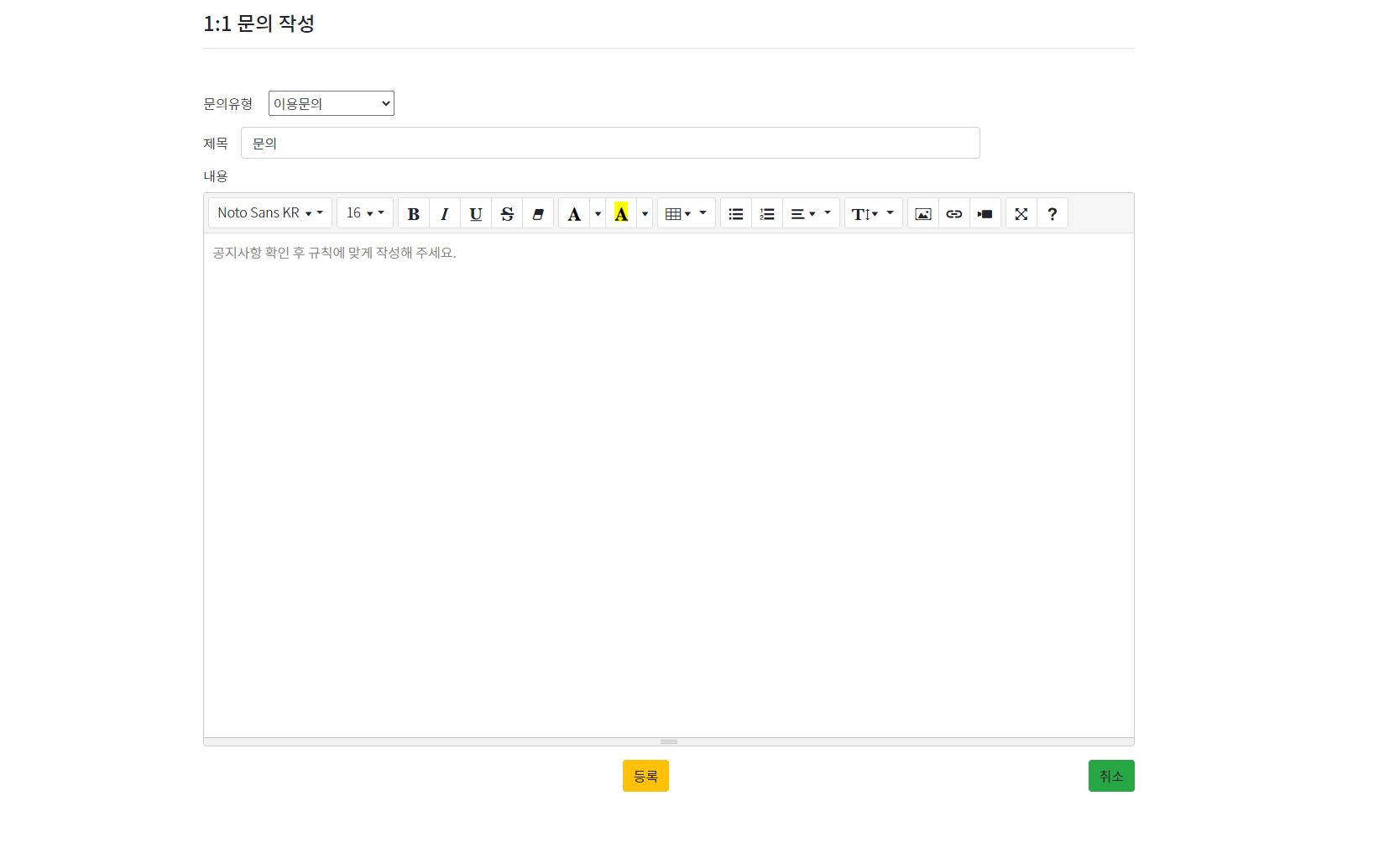Apply strikethrough to text
This screenshot has width=1400, height=848.
[506, 213]
